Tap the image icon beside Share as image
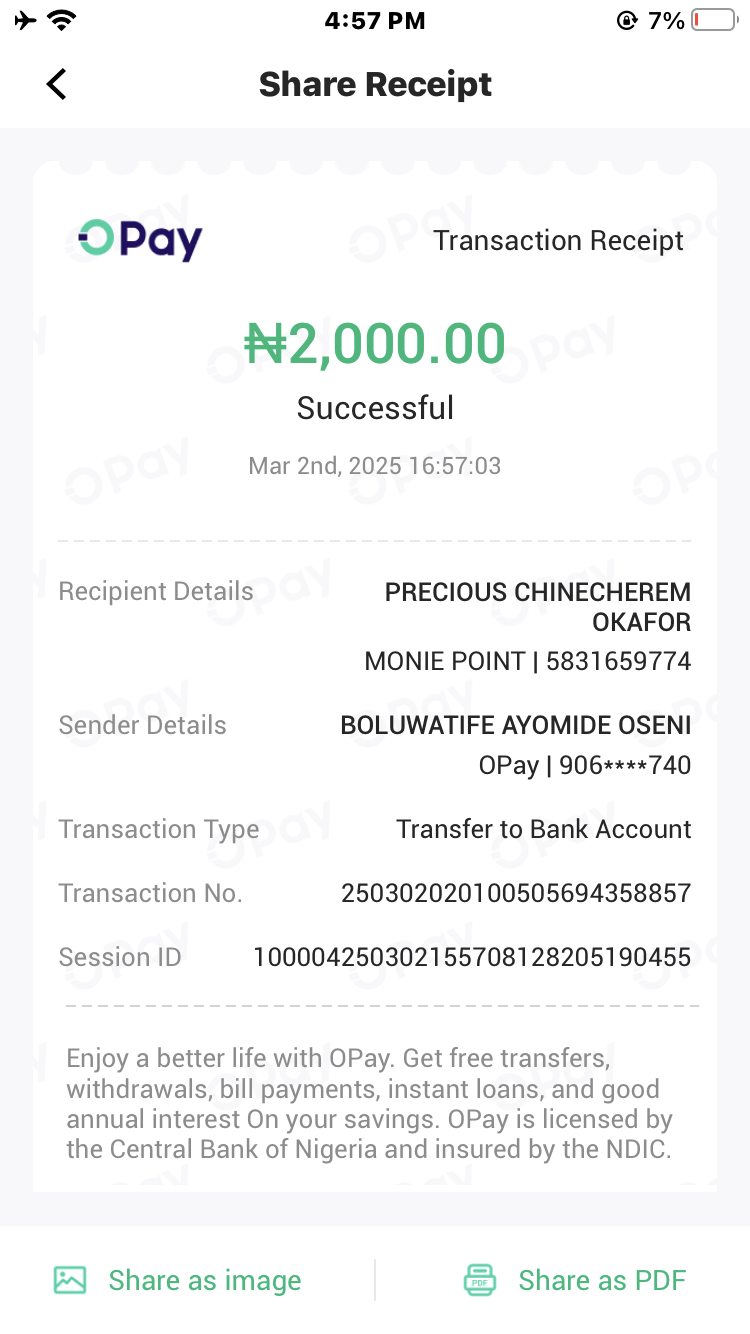The width and height of the screenshot is (750, 1334). point(70,1280)
